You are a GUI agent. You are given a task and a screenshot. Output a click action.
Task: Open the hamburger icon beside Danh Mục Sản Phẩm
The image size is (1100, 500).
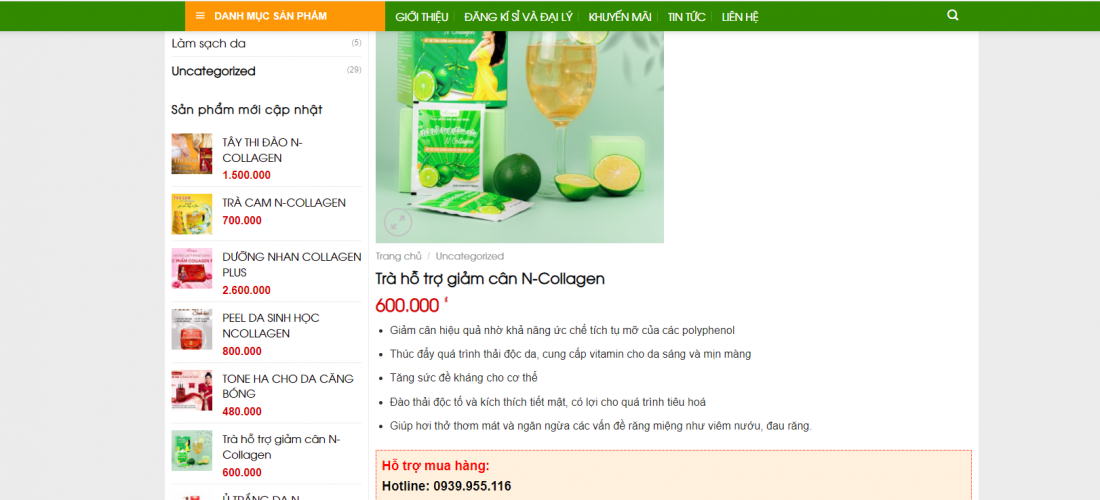point(201,16)
